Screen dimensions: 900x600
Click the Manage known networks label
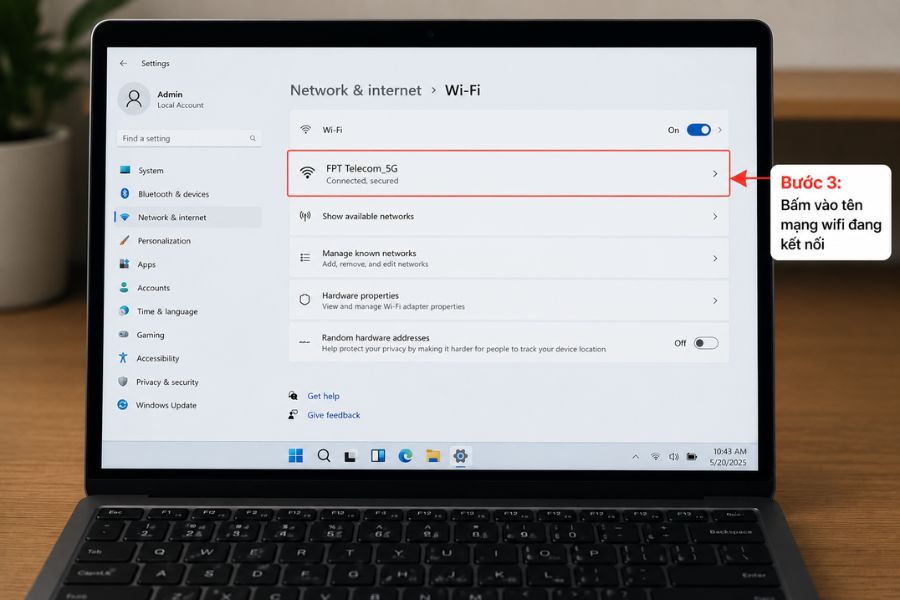pyautogui.click(x=369, y=253)
